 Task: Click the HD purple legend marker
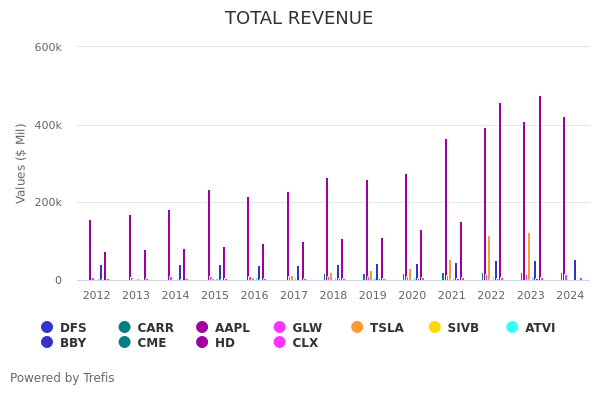pyautogui.click(x=203, y=343)
